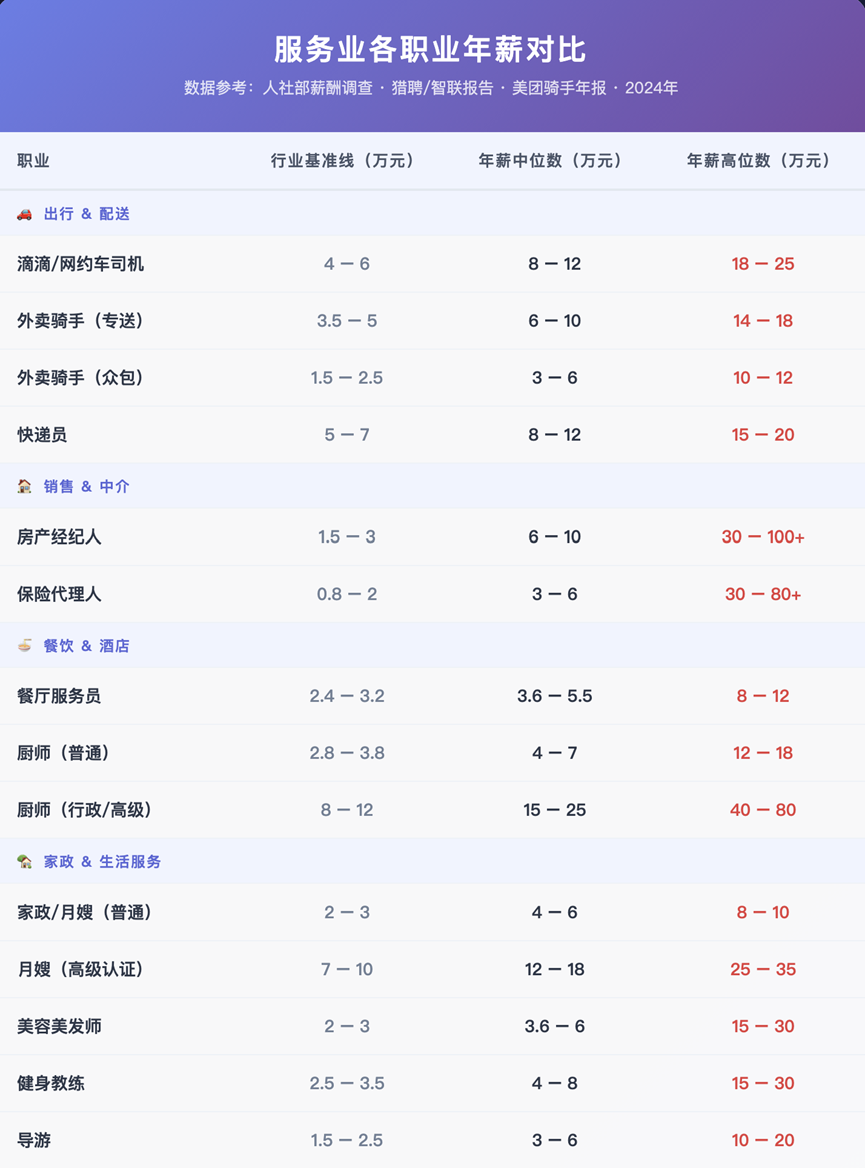865x1168 pixels.
Task: Click the bowl icon beside 餐饮 & 酒店
Action: (x=25, y=646)
